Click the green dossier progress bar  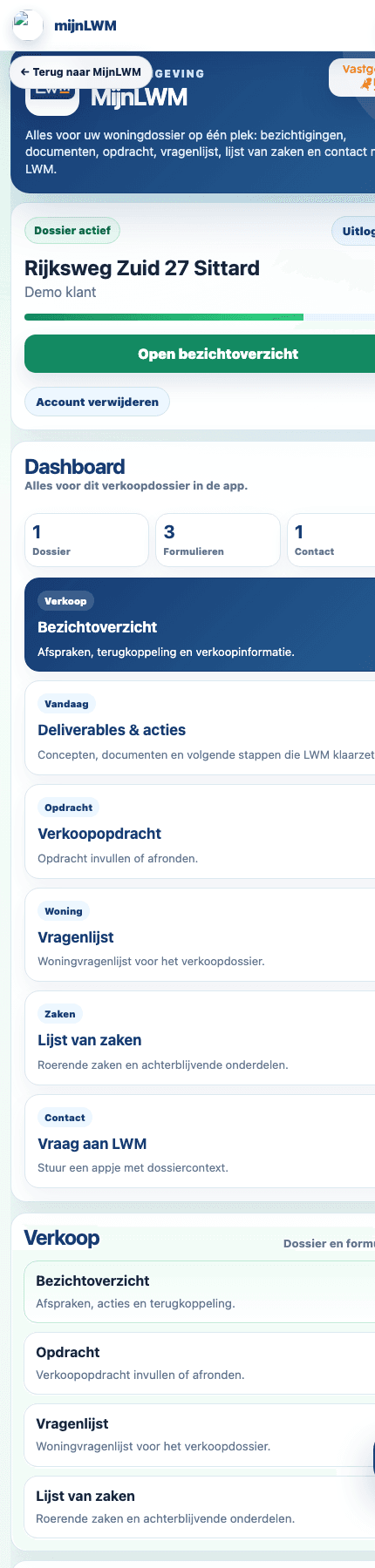tap(200, 317)
